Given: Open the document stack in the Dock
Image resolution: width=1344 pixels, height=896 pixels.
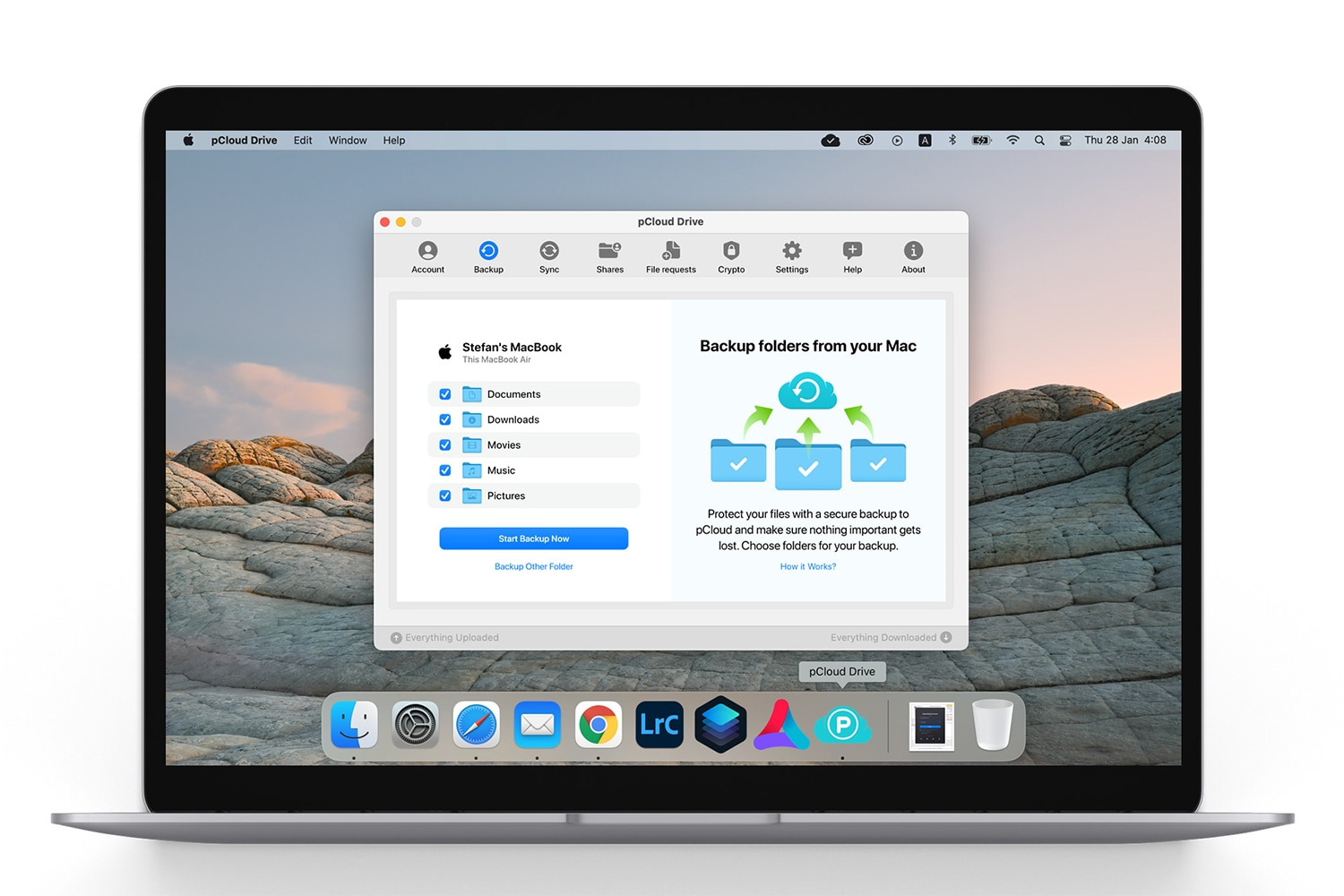Looking at the screenshot, I should [931, 726].
